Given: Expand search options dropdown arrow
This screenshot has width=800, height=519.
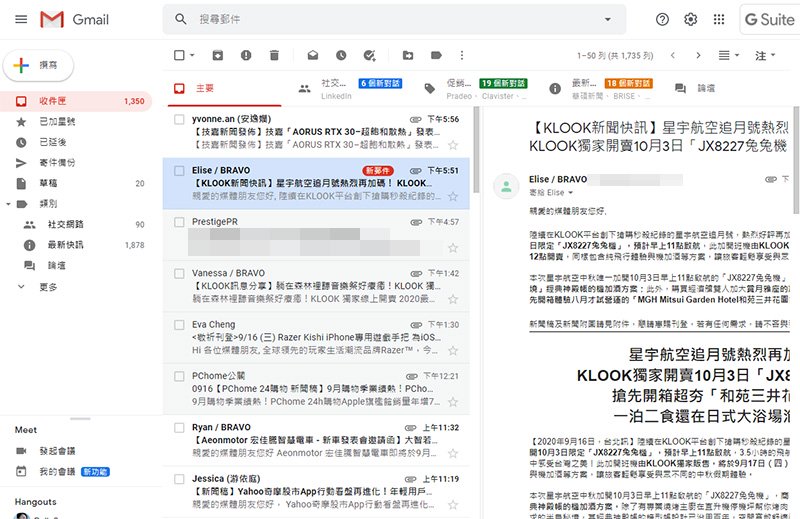Looking at the screenshot, I should click(x=607, y=19).
